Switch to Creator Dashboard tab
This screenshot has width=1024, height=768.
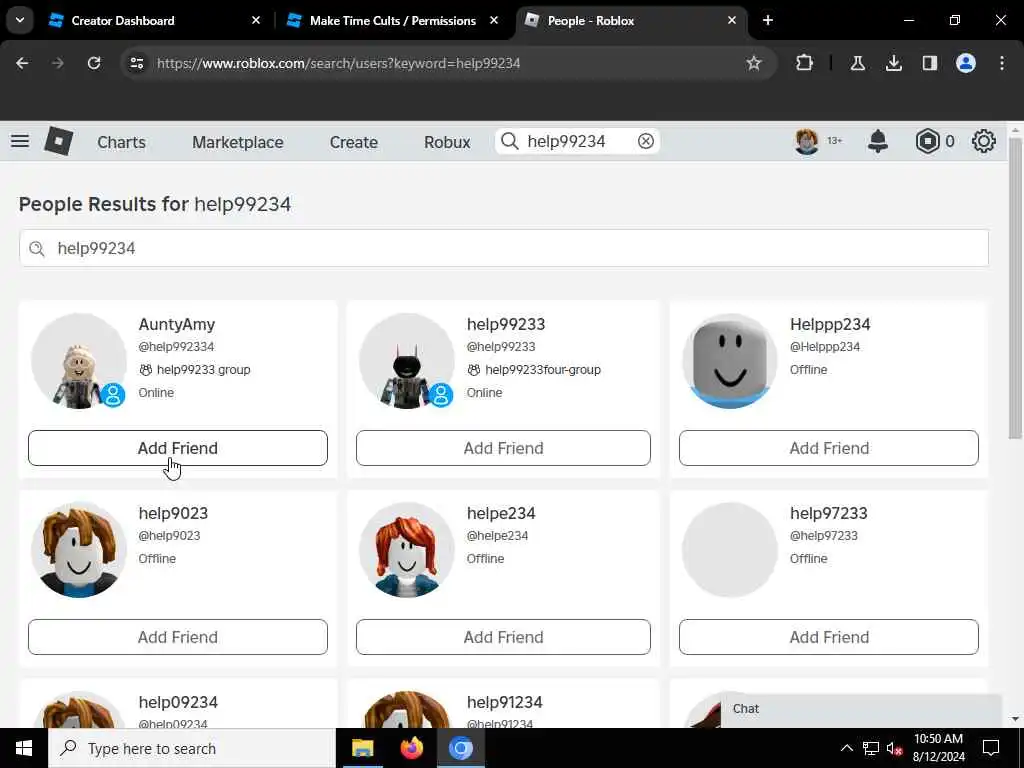tap(123, 20)
